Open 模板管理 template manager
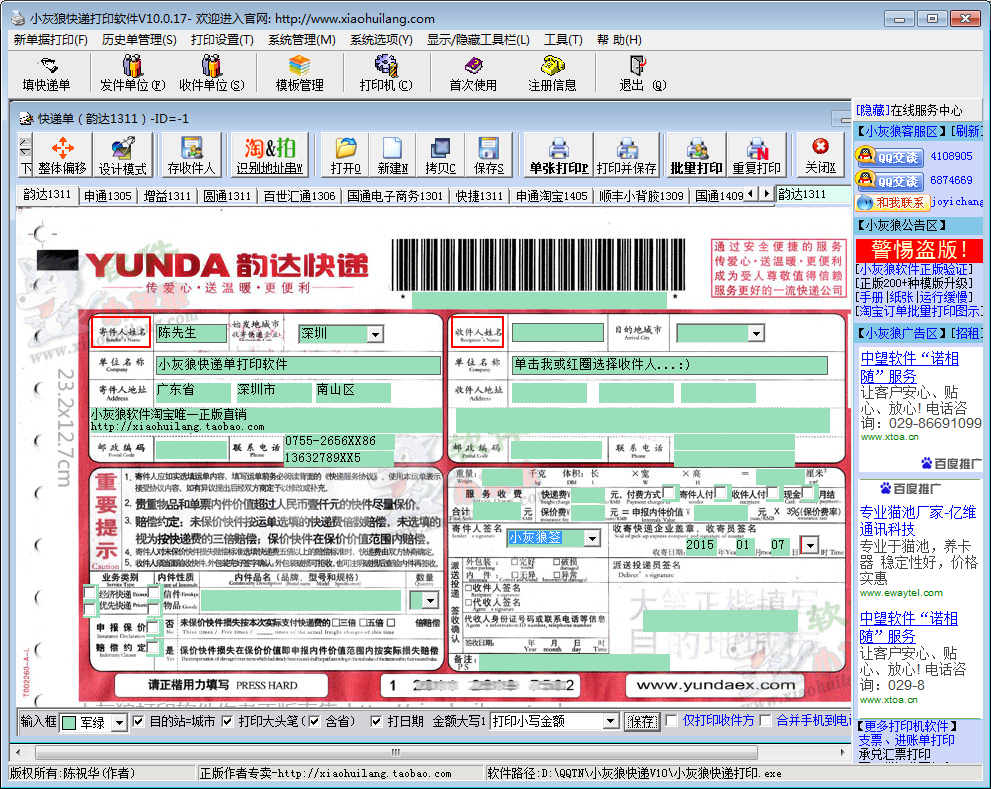 coord(299,73)
